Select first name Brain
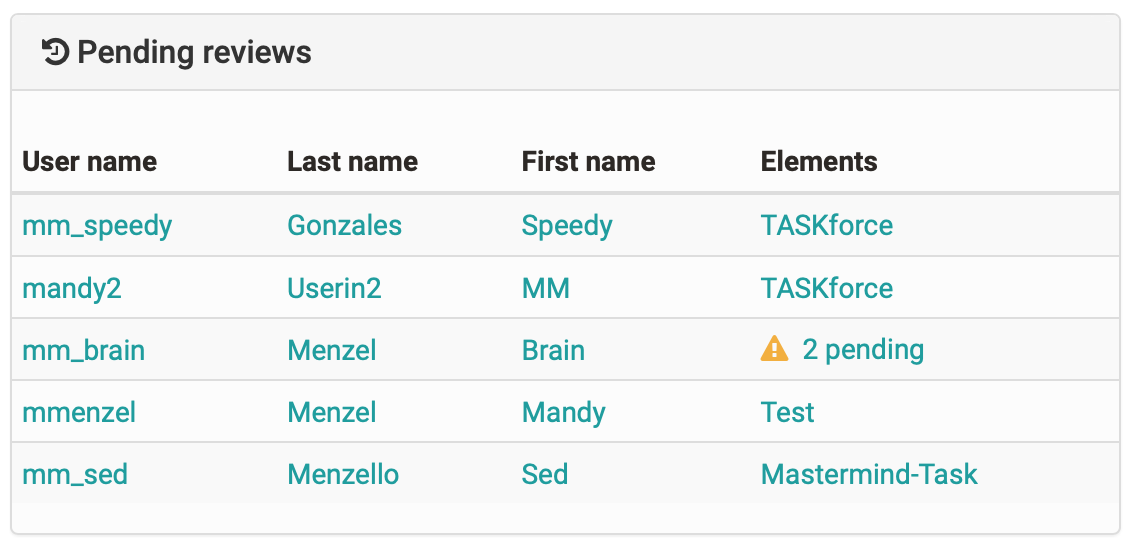1134x552 pixels. point(553,351)
